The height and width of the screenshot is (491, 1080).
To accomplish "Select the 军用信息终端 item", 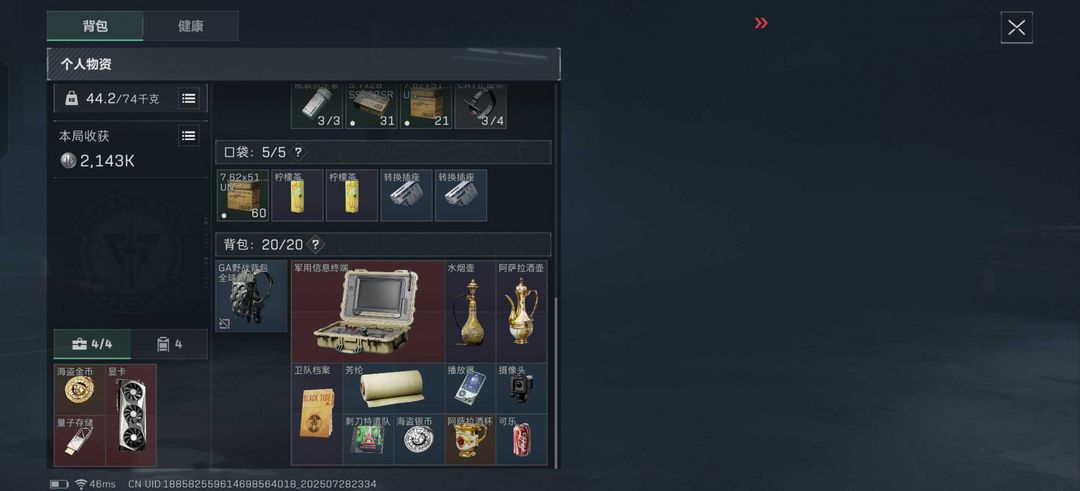I will pos(368,311).
